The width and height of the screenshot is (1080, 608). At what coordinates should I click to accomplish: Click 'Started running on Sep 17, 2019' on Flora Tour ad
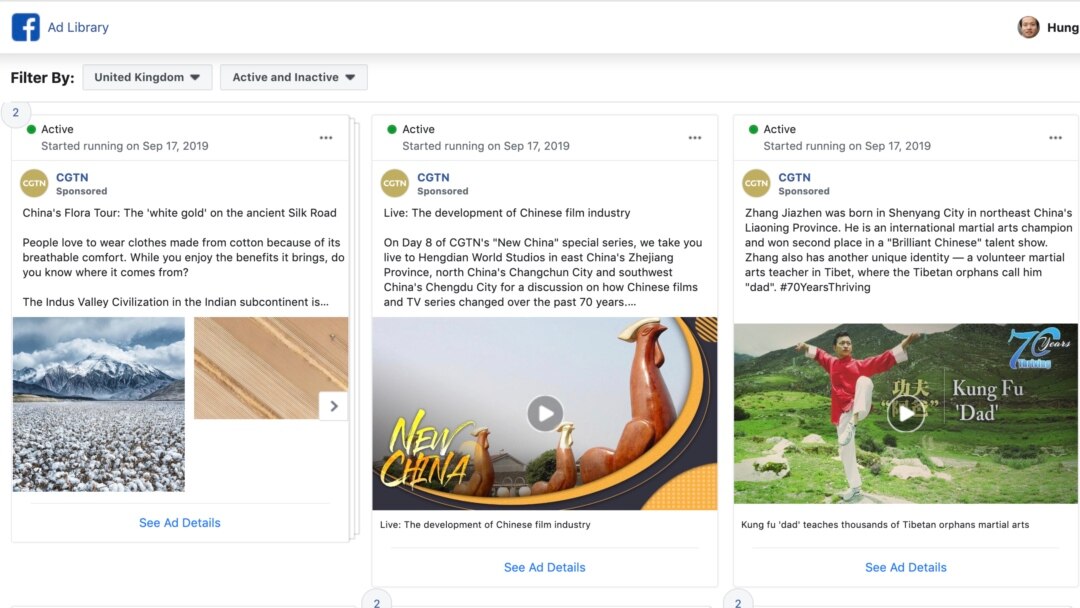click(125, 146)
